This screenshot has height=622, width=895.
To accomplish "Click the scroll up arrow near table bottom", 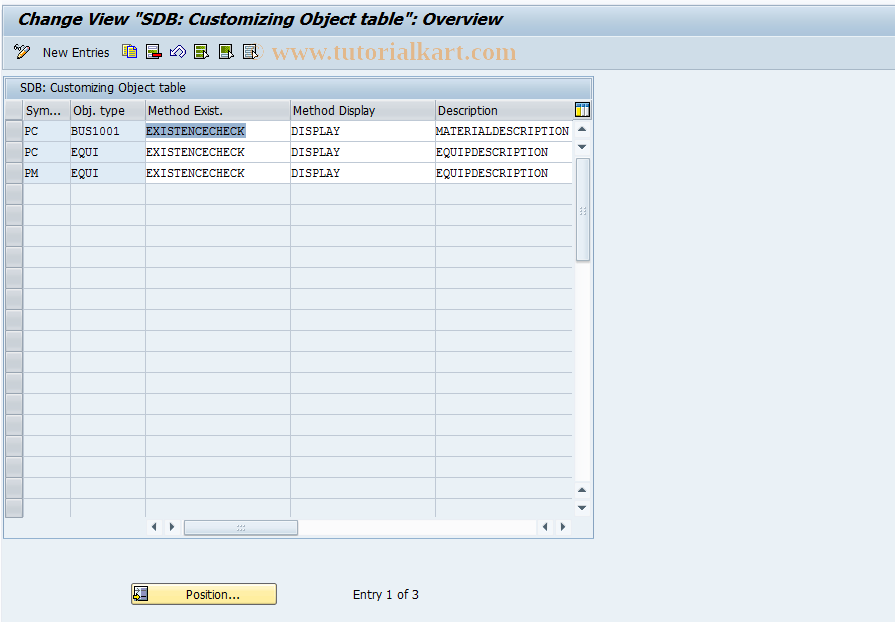I will pyautogui.click(x=582, y=490).
